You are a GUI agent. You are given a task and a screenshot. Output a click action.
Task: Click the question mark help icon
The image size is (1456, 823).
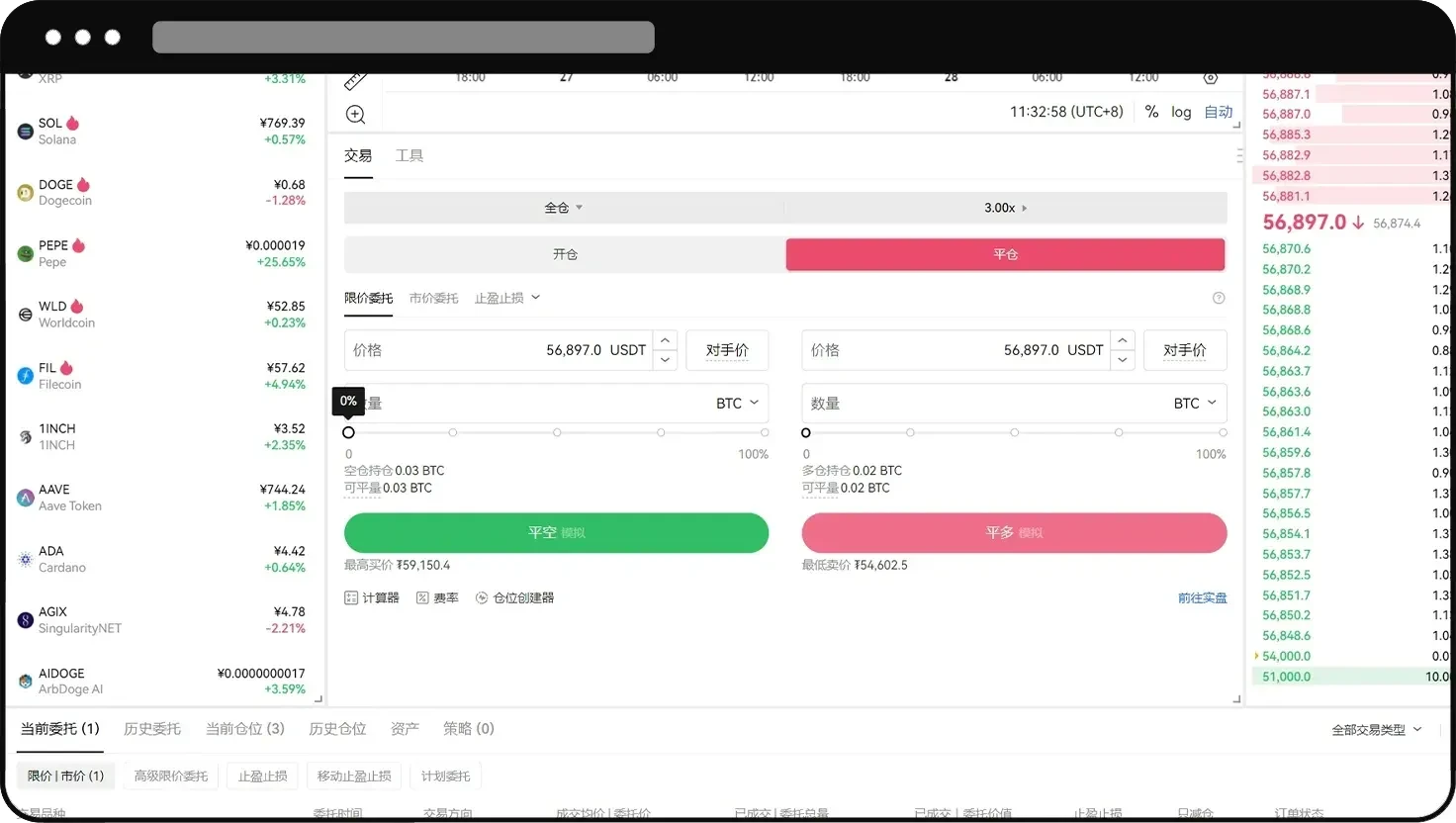click(x=1219, y=297)
